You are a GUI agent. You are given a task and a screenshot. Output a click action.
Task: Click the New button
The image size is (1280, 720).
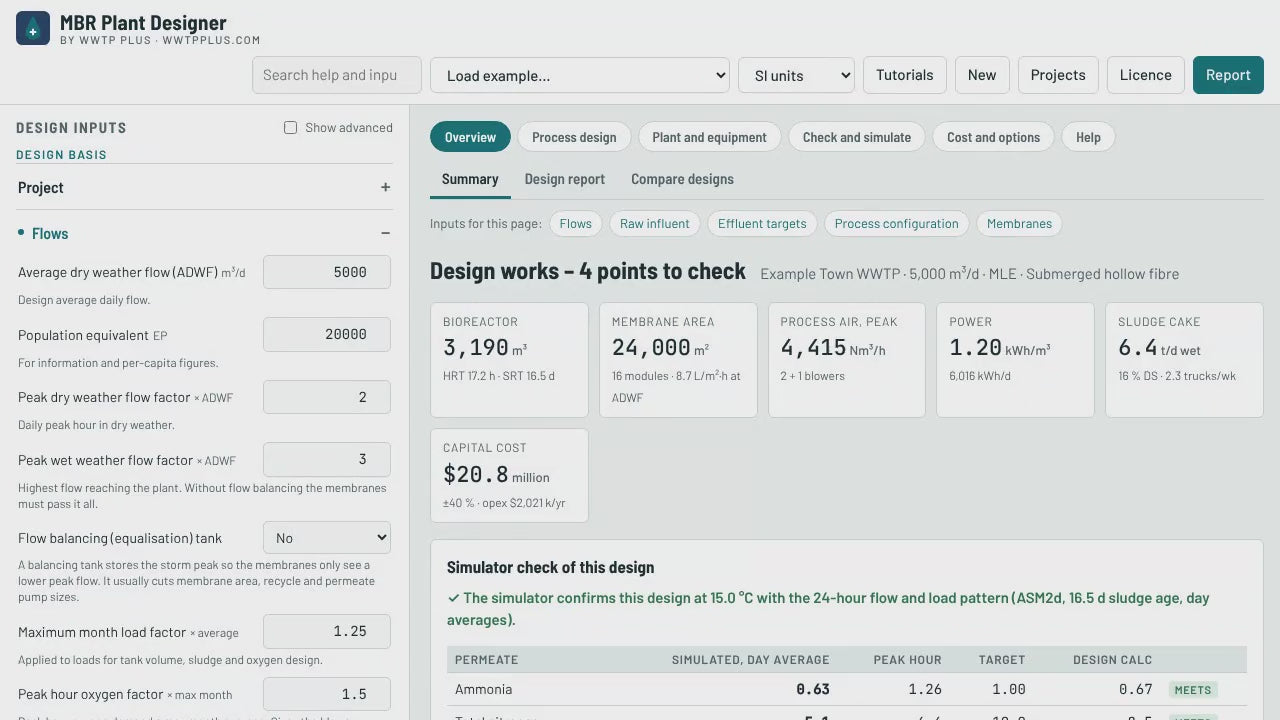click(x=982, y=75)
